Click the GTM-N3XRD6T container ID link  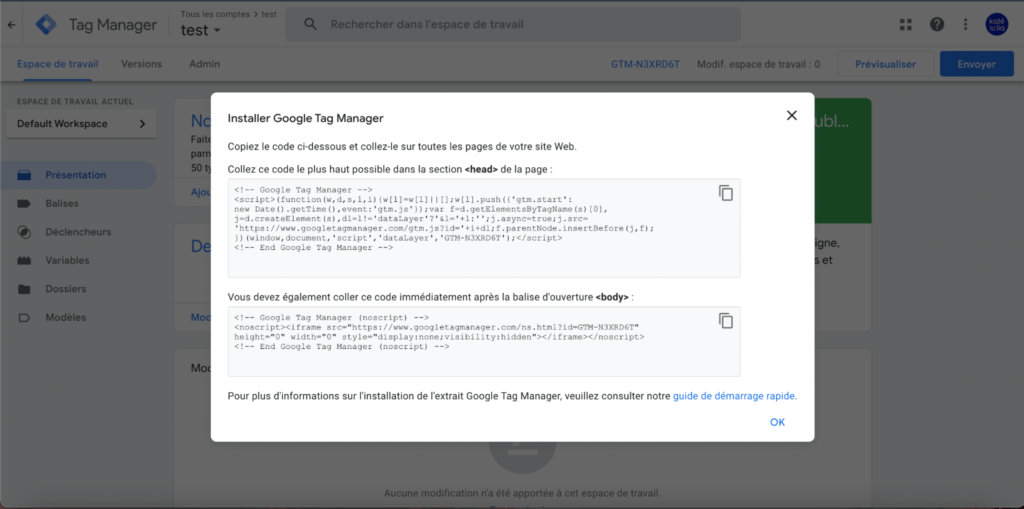(645, 64)
